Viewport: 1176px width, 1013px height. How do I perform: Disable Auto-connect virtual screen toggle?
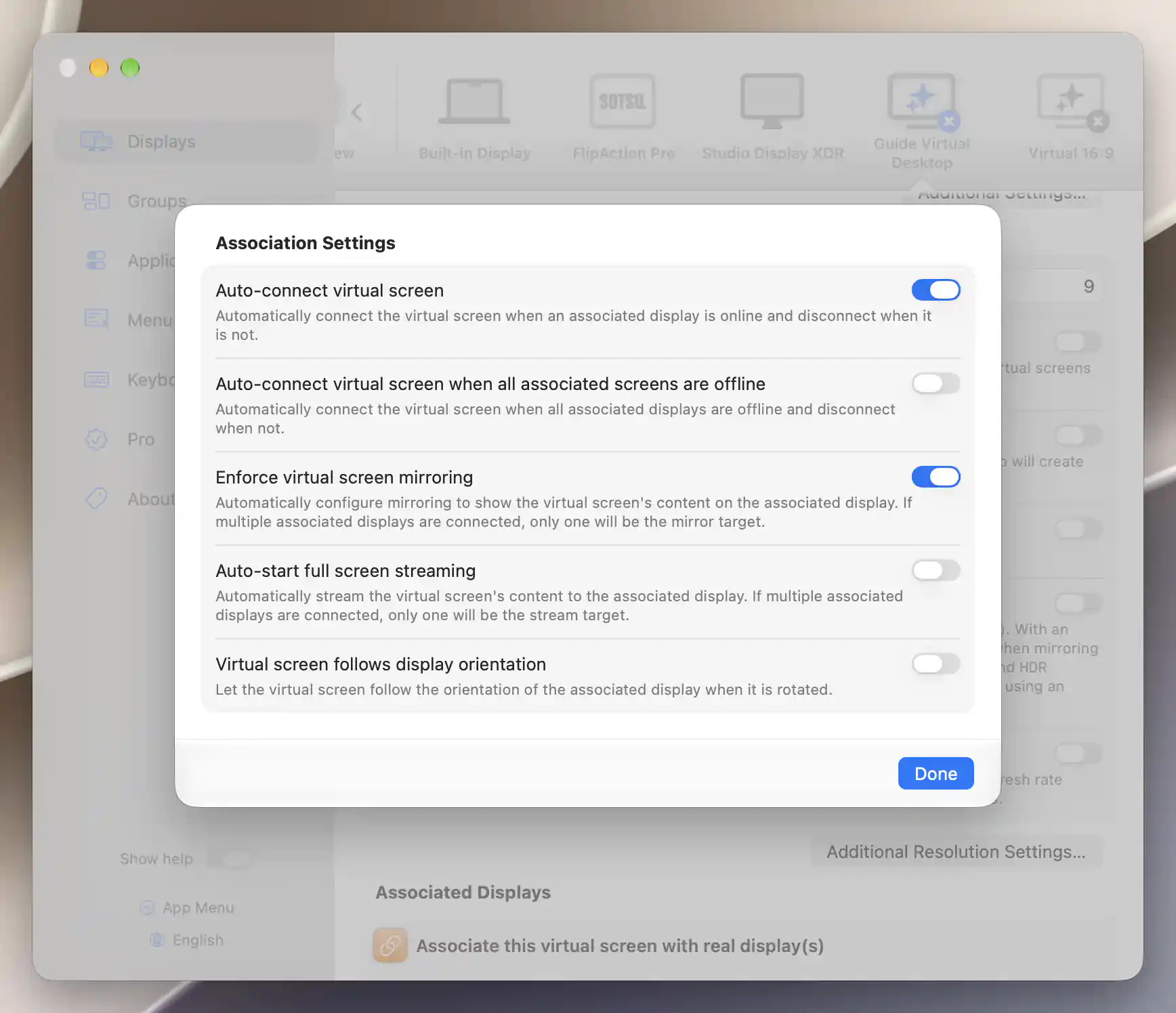pyautogui.click(x=936, y=290)
